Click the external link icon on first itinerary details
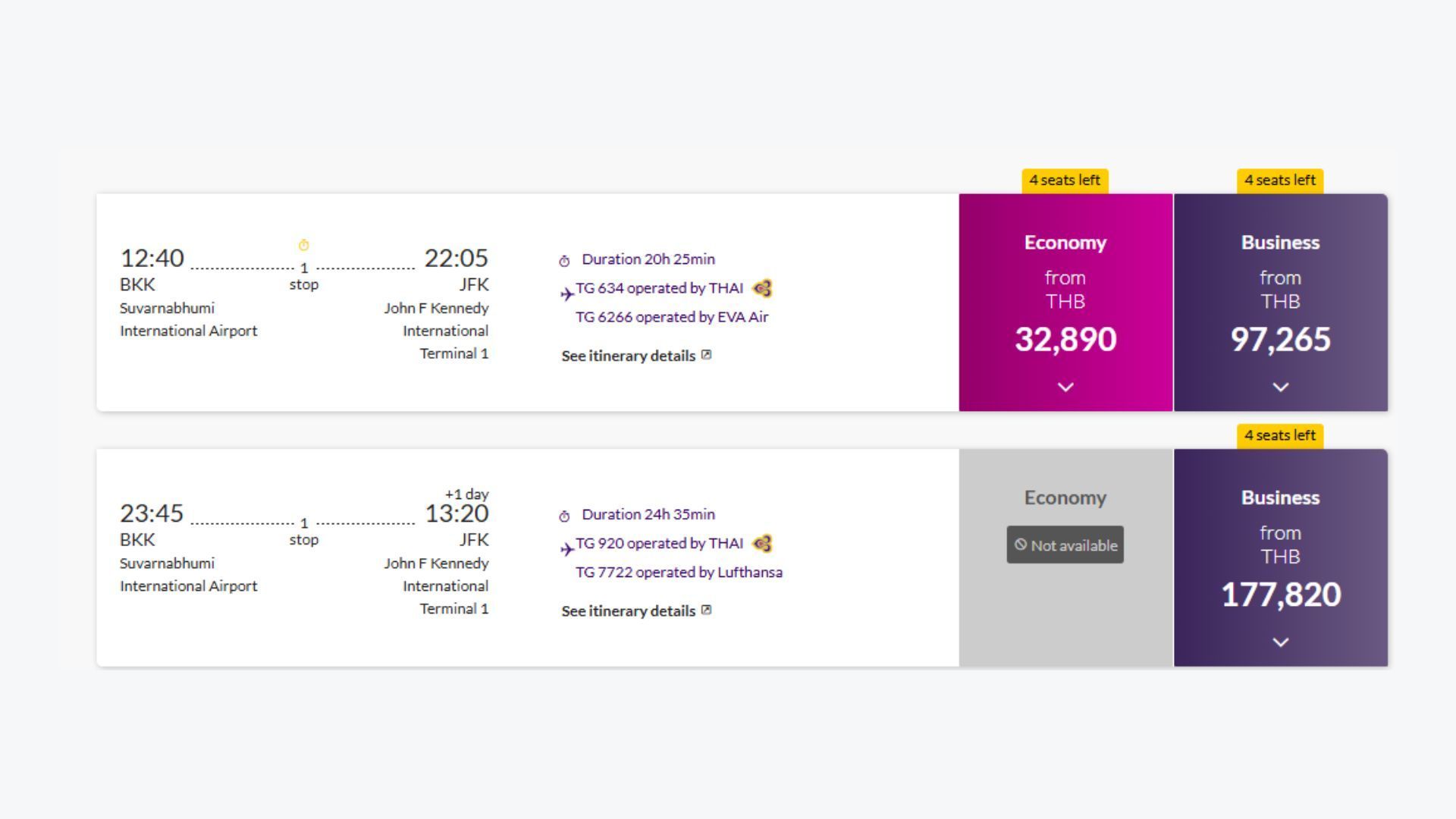This screenshot has height=819, width=1456. click(706, 355)
